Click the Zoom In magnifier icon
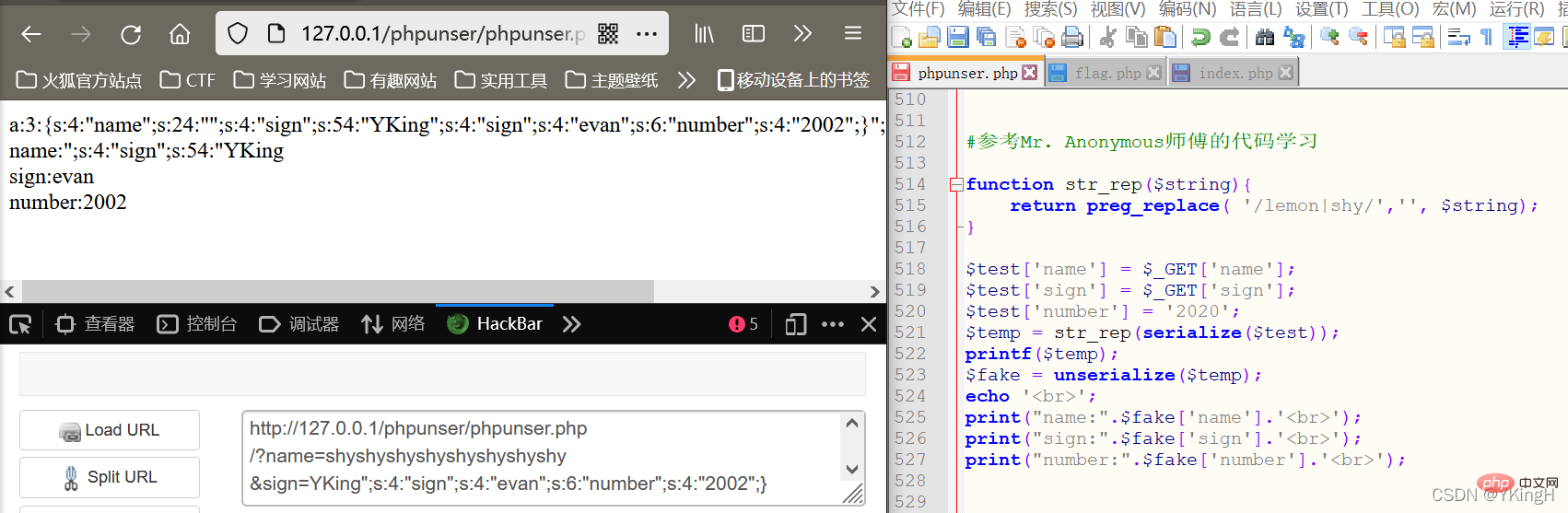 coord(1329,37)
